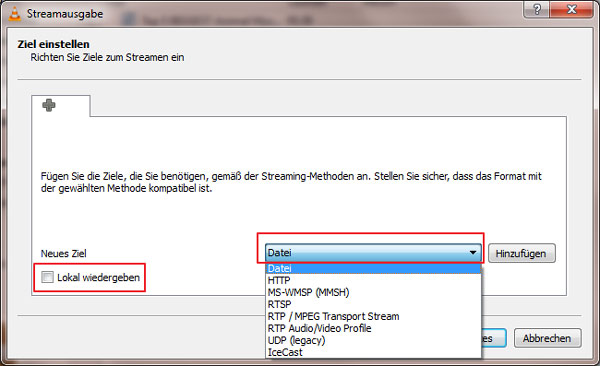The image size is (600, 366).
Task: Click the plus icon tab
Action: coord(61,106)
